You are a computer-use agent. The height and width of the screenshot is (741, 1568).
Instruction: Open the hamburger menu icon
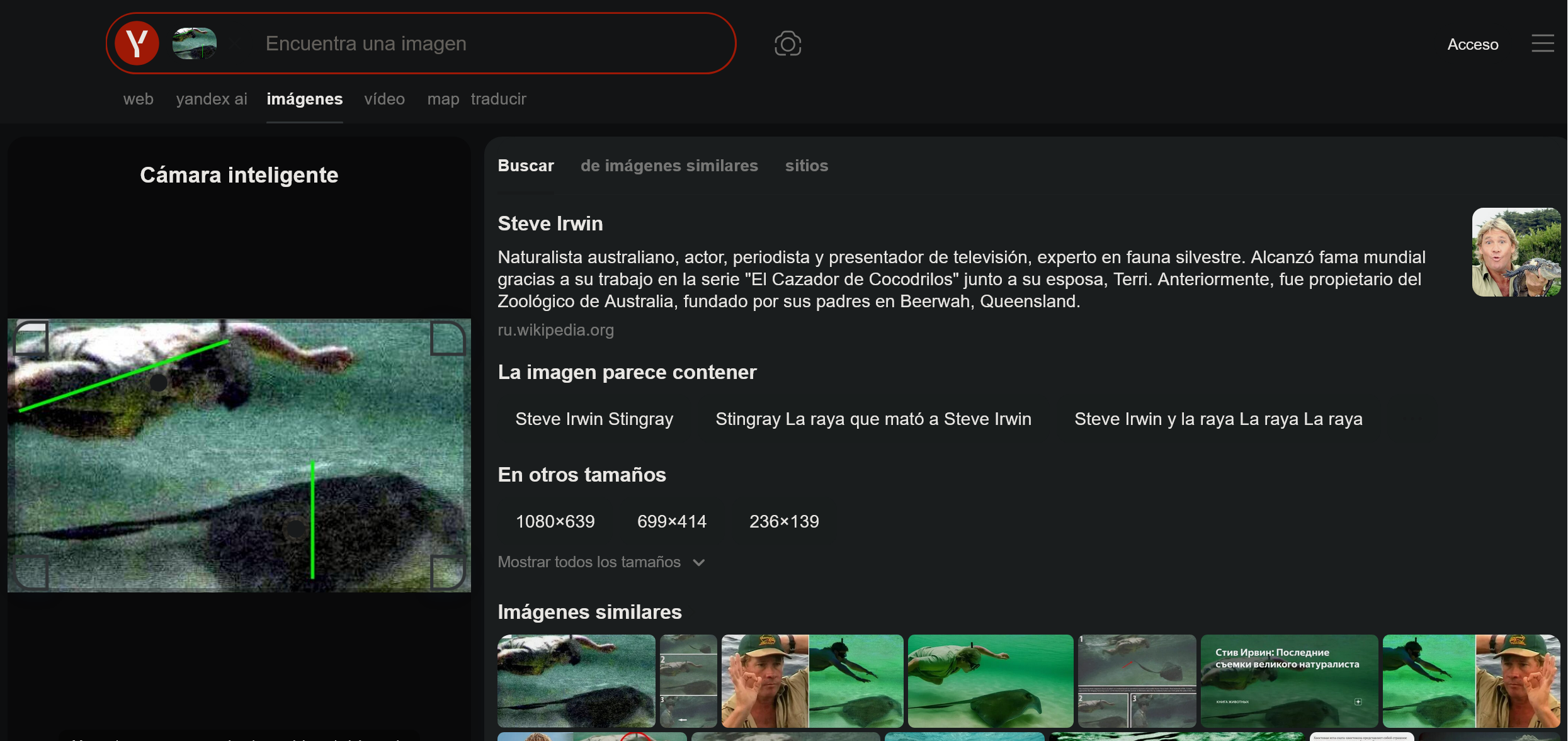1542,43
